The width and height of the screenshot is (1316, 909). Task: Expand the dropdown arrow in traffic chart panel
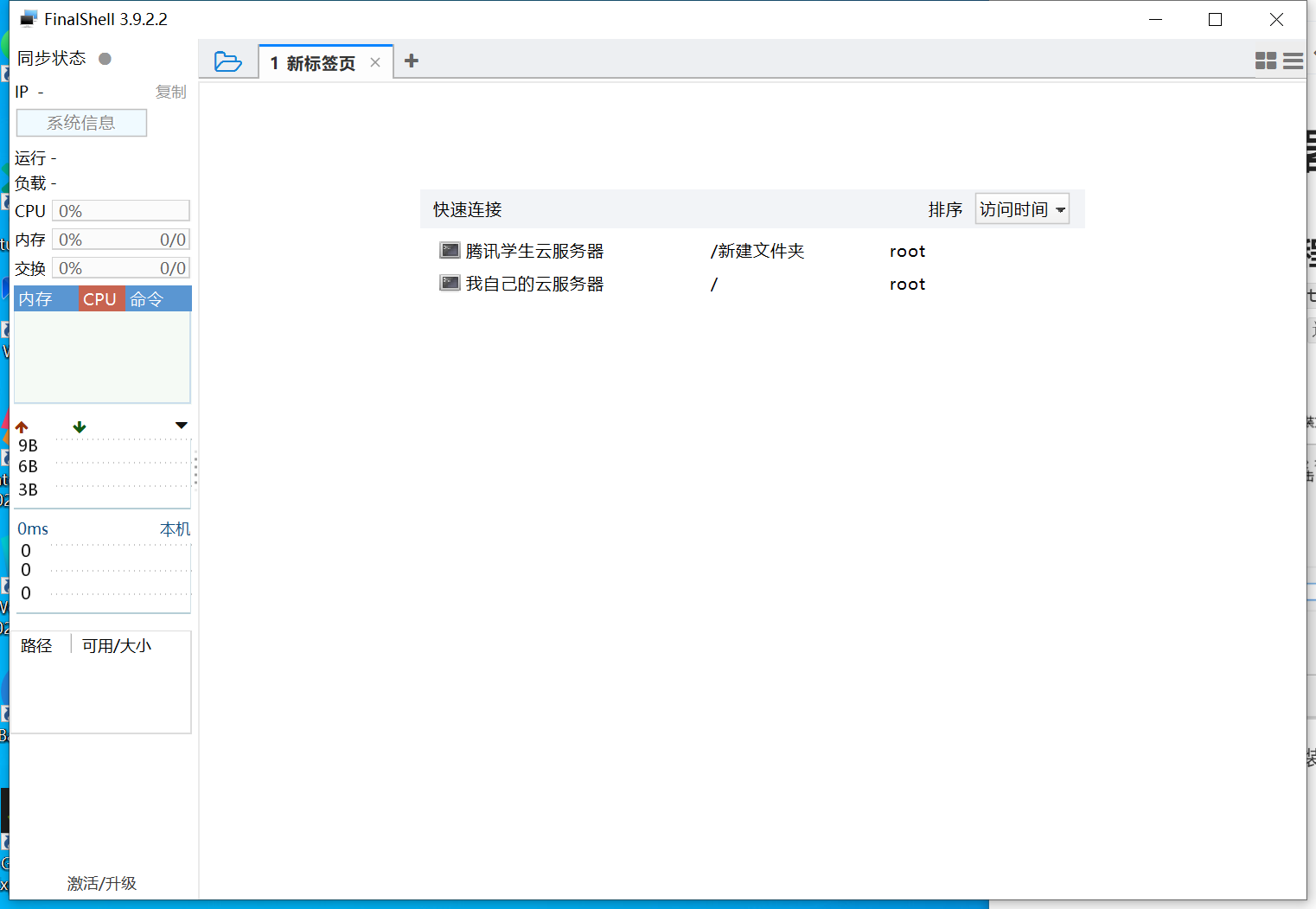pos(181,425)
